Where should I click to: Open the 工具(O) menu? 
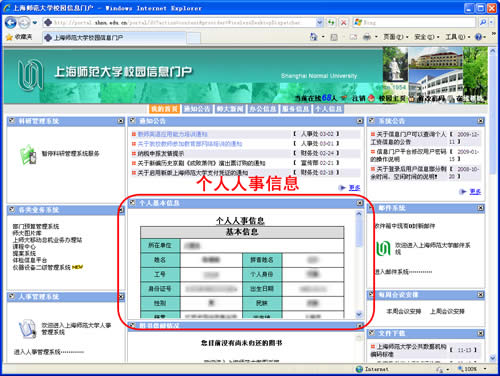[x=457, y=37]
